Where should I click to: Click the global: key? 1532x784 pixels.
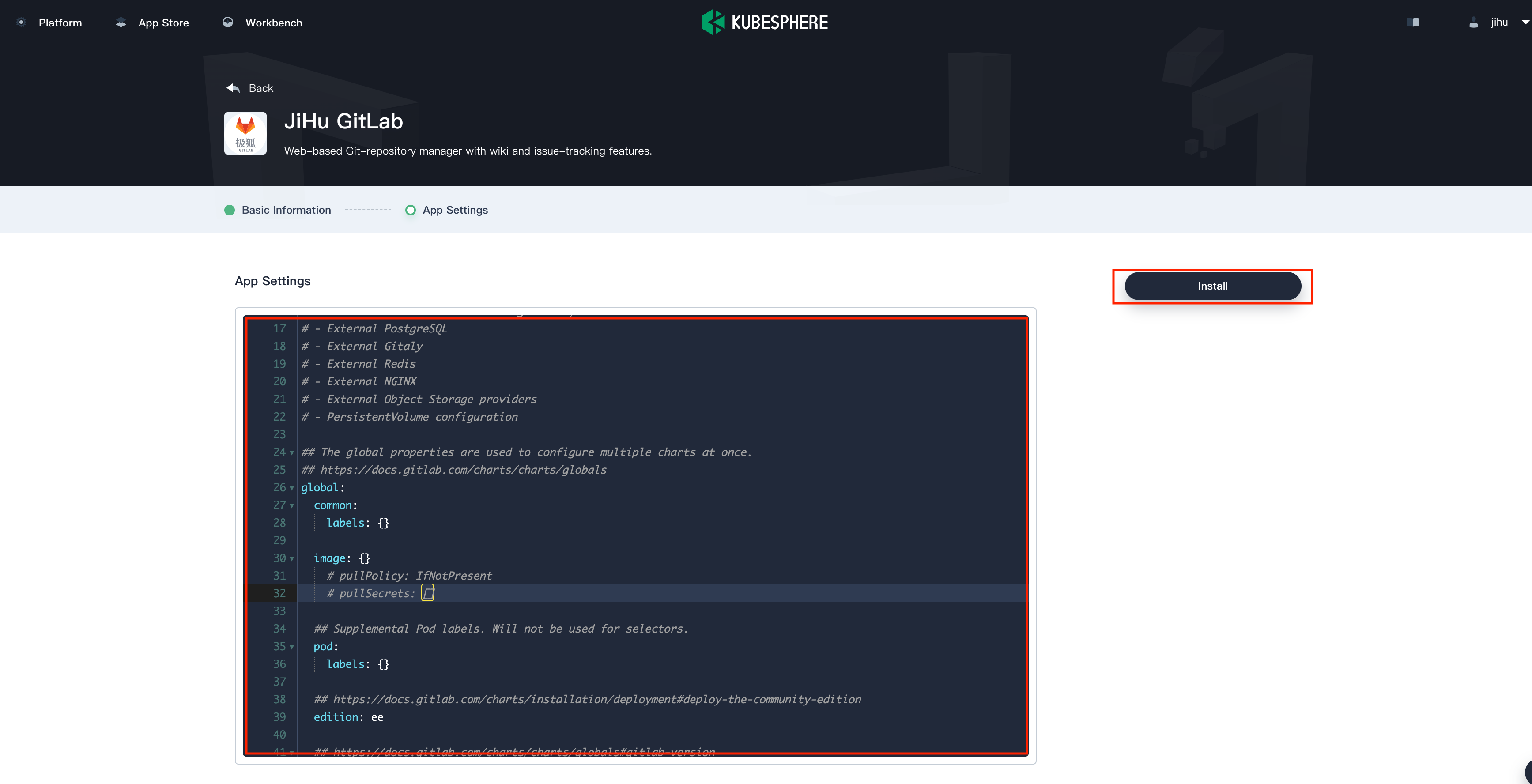coord(322,487)
